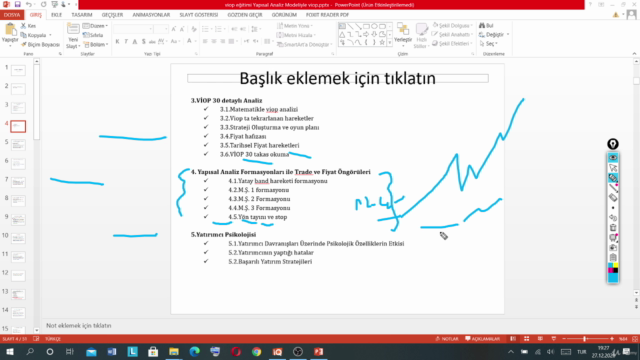Open the ANİMASYONLAR ribbon tab
The width and height of the screenshot is (640, 360).
point(151,15)
